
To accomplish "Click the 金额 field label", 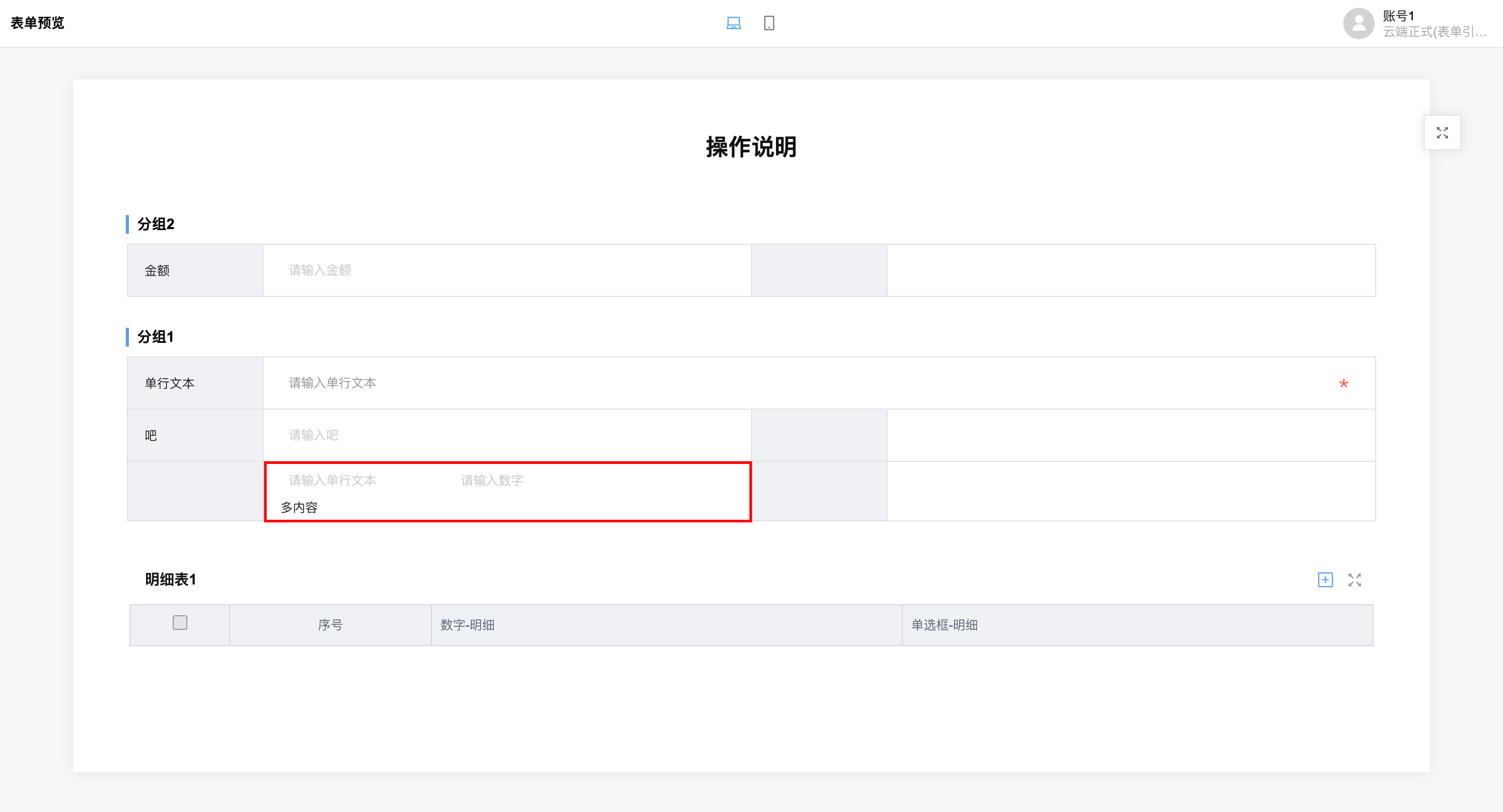I will 157,271.
